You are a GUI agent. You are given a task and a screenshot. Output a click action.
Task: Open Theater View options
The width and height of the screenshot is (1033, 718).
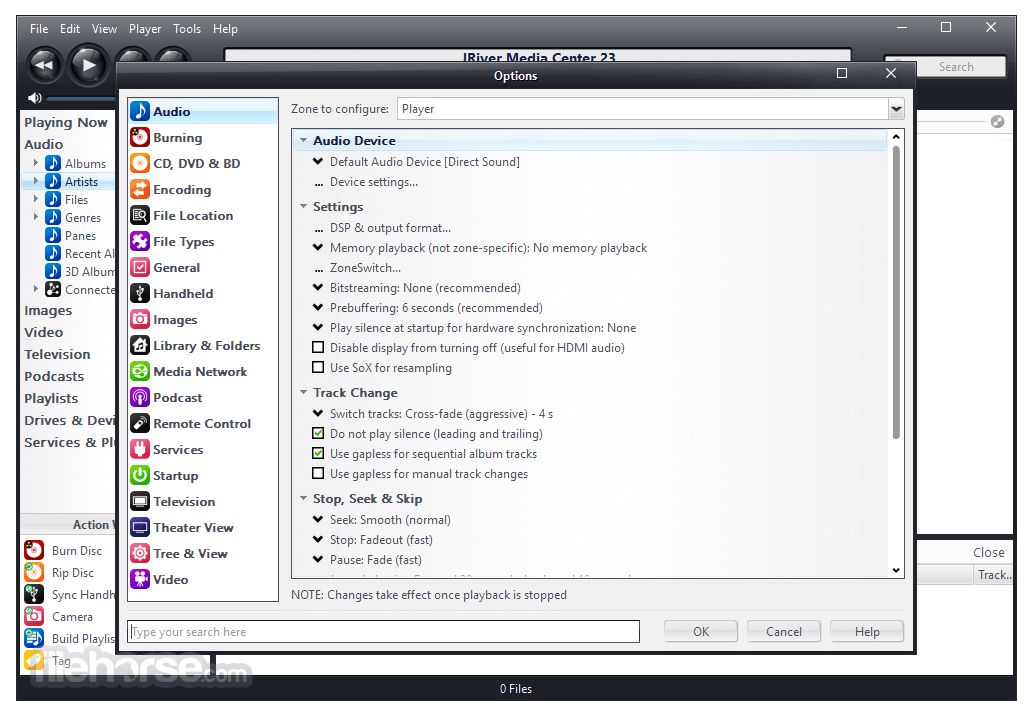(x=182, y=528)
